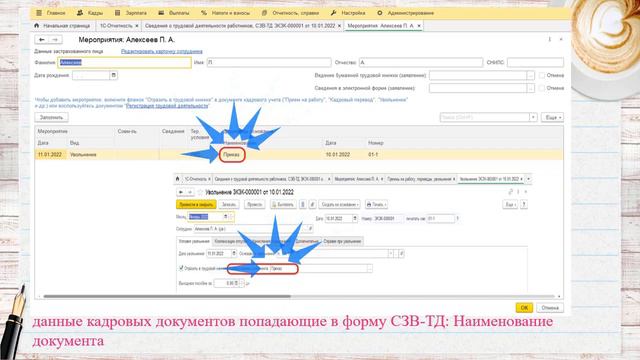This screenshot has width=640, height=360.
Task: Click the home icon in the Увольнение window tab bar
Action: pyautogui.click(x=178, y=179)
